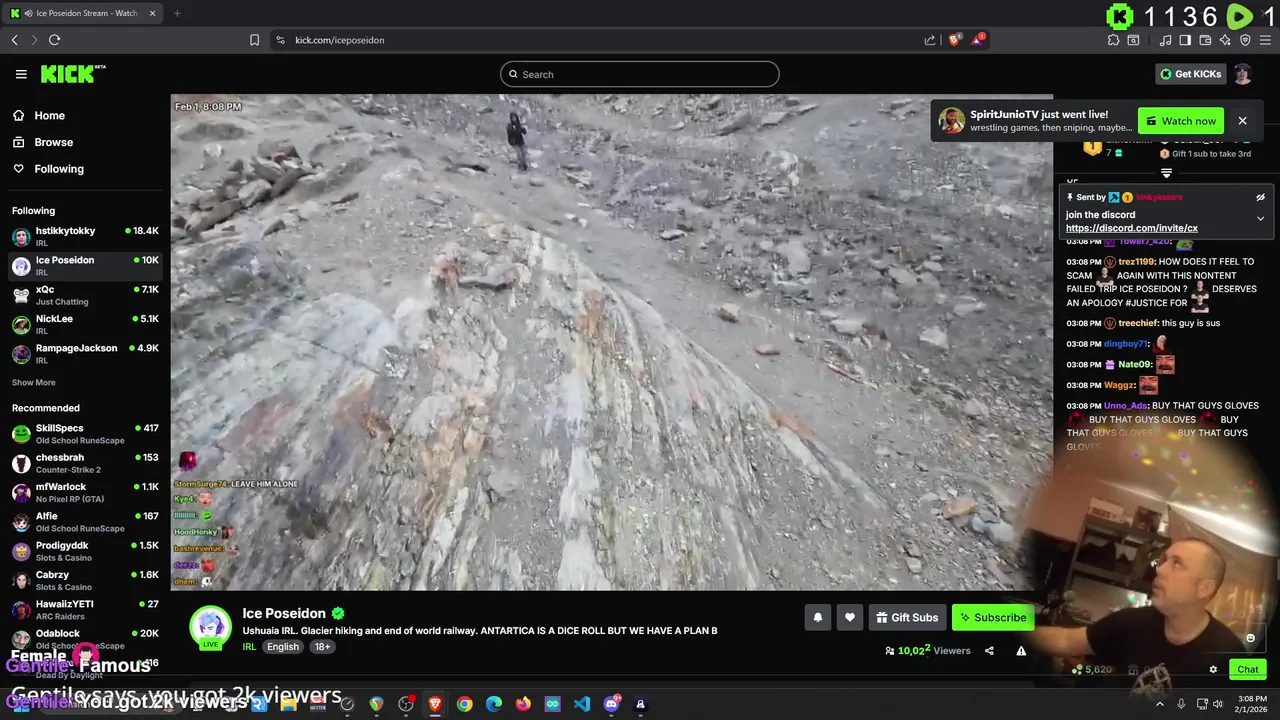1280x720 pixels.
Task: Select the Ice Poseidon Stream tab
Action: 83,13
